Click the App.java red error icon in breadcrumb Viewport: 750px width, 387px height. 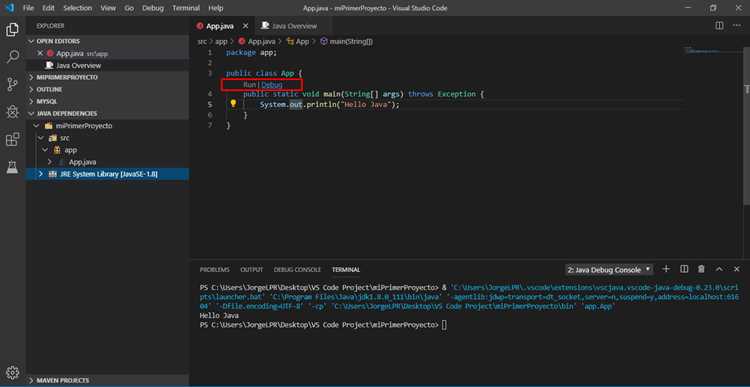[242, 42]
